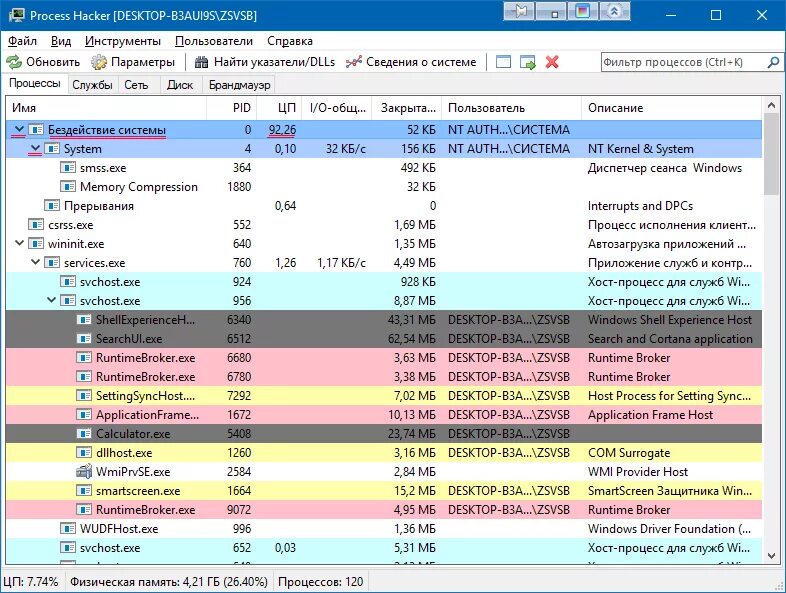Click the Search and Cortana application description
Image resolution: width=786 pixels, height=593 pixels.
[670, 339]
